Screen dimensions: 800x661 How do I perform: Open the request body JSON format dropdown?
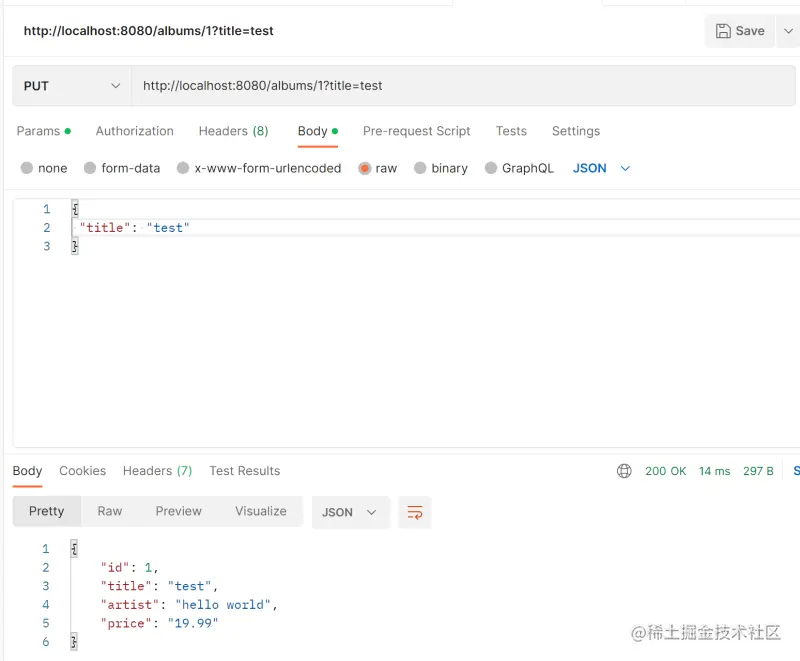pyautogui.click(x=602, y=168)
